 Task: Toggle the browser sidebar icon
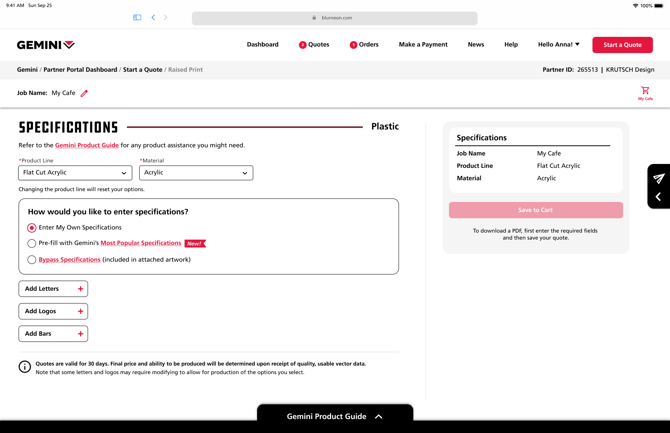(137, 17)
